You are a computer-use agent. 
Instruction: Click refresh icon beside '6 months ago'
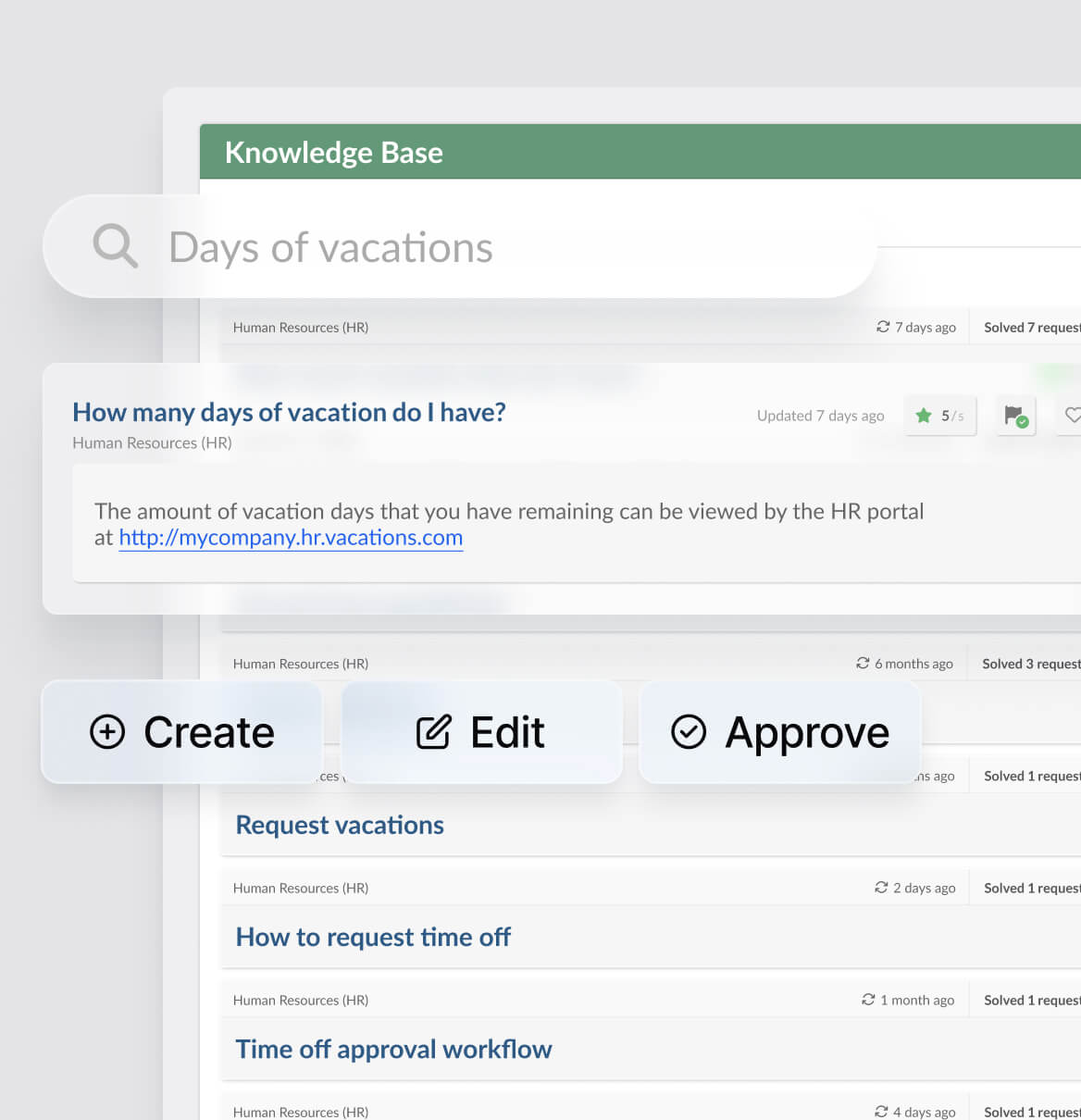pyautogui.click(x=863, y=663)
